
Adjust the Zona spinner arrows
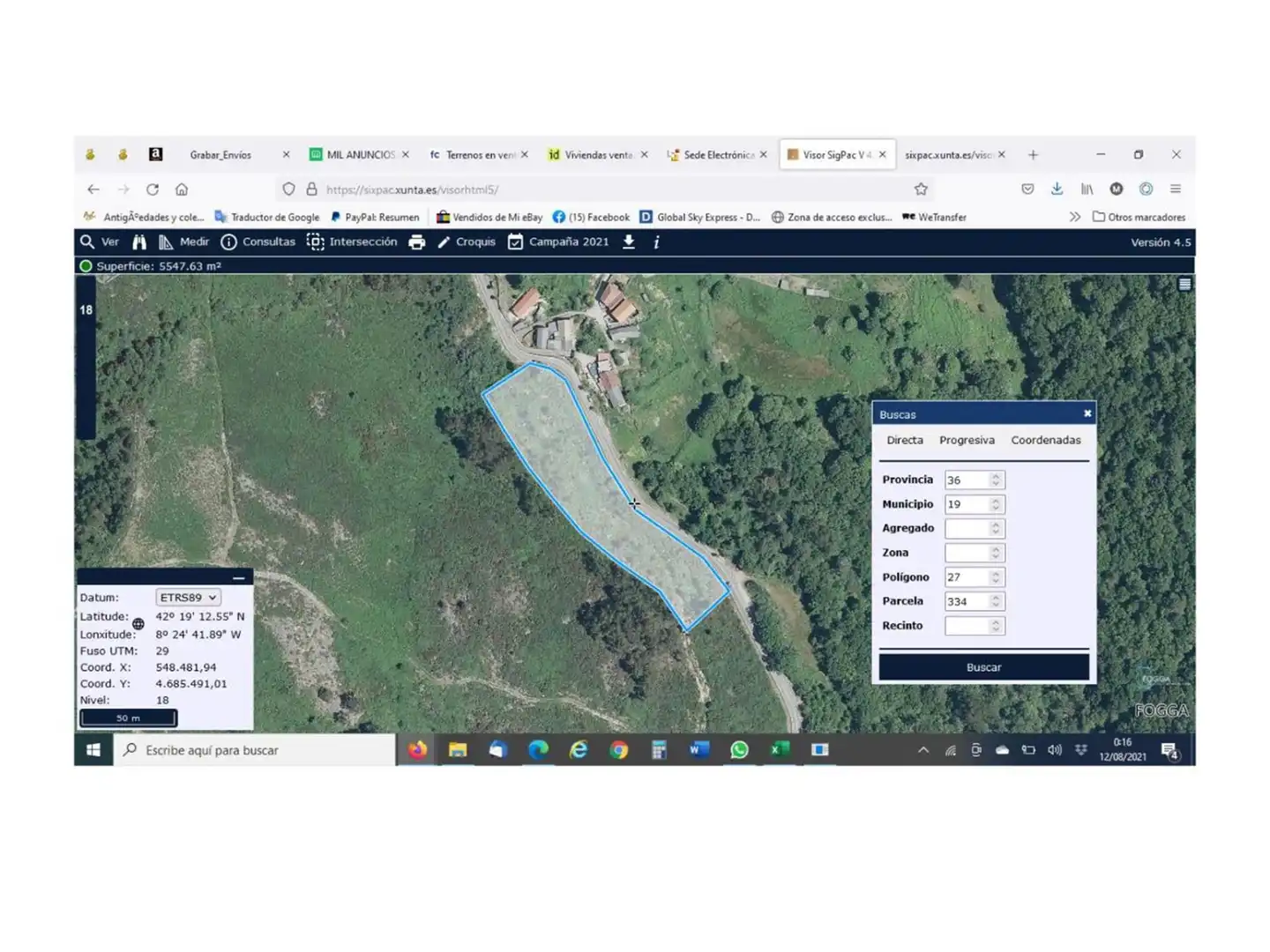996,553
